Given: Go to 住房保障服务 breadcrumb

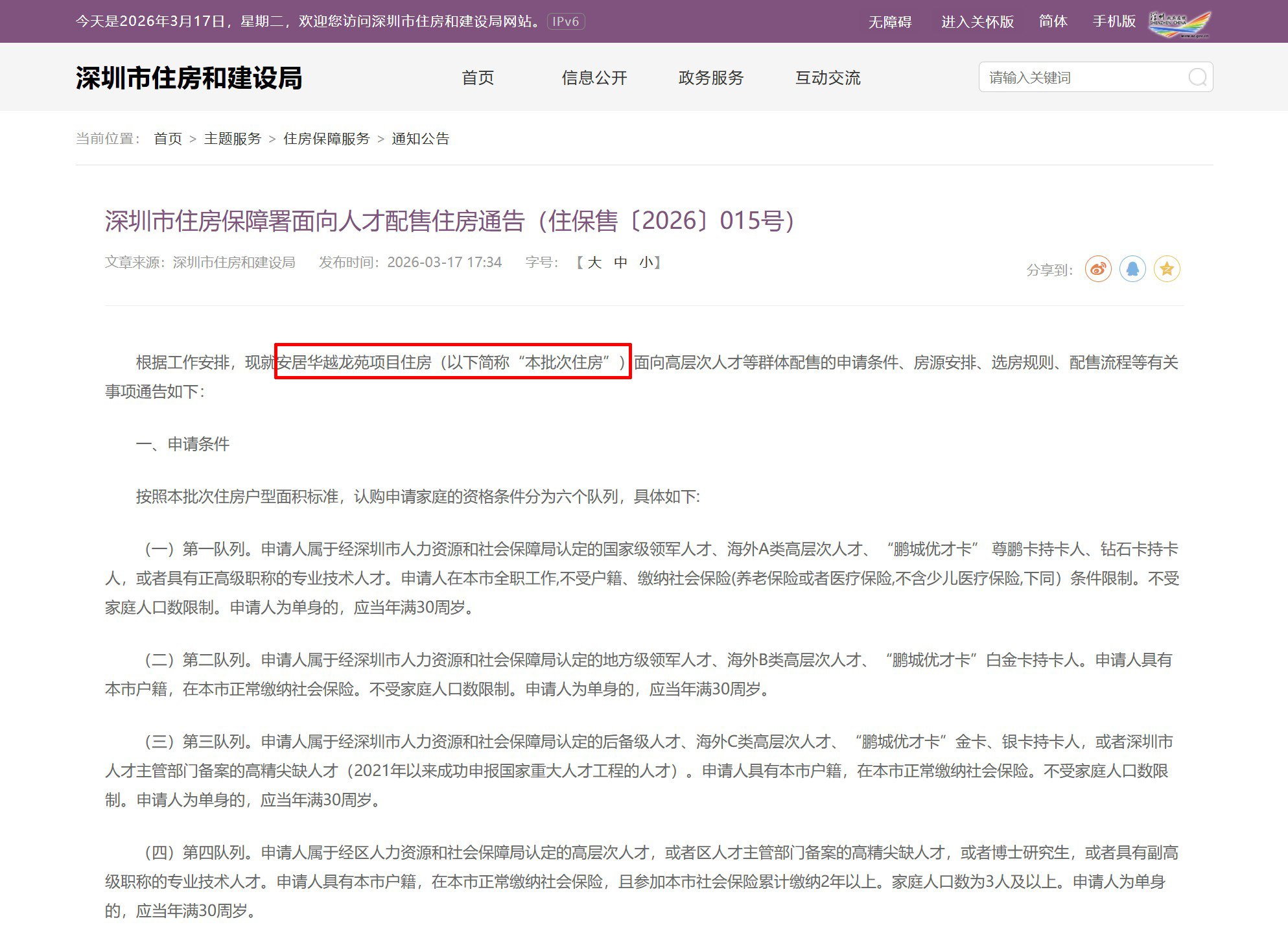Looking at the screenshot, I should point(326,139).
